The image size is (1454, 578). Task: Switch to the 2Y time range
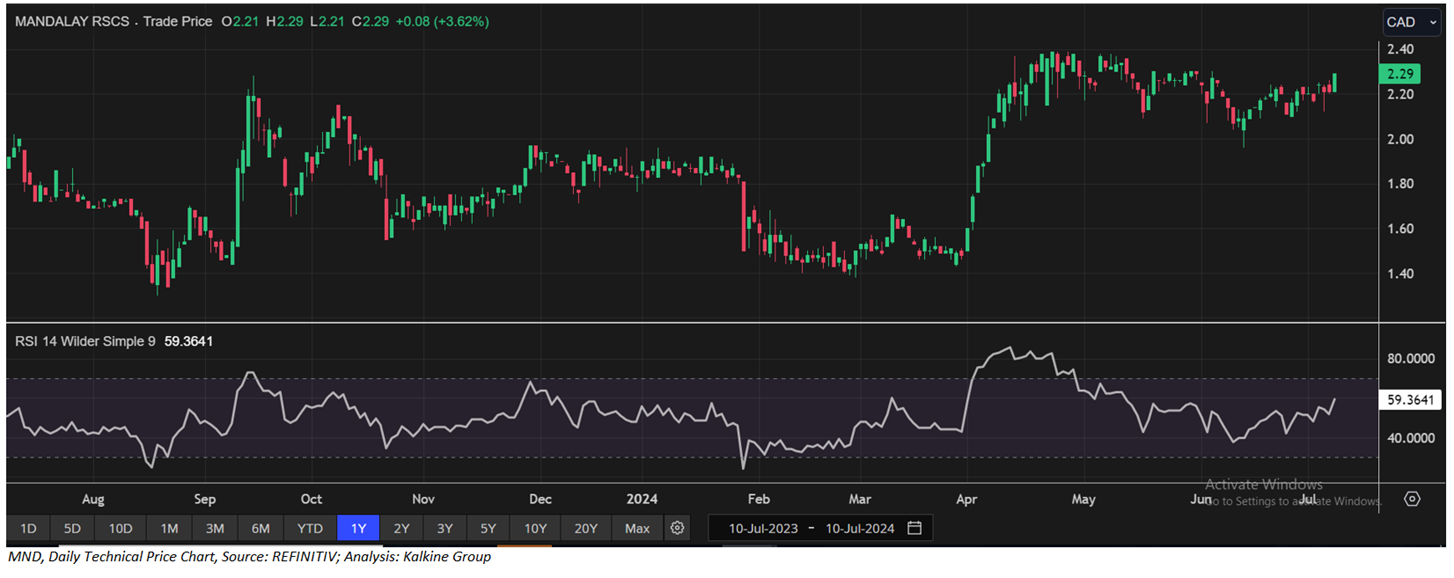[401, 528]
